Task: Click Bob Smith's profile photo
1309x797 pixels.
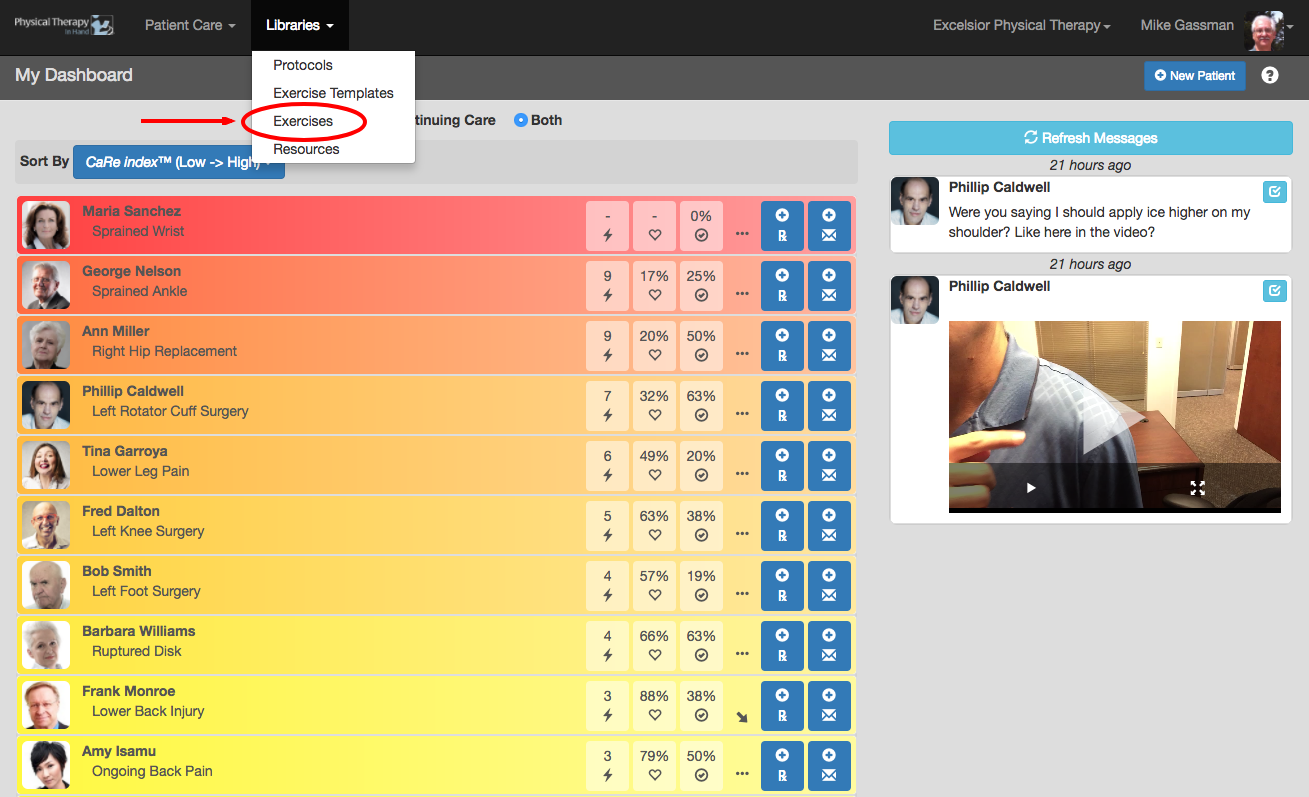Action: (46, 585)
